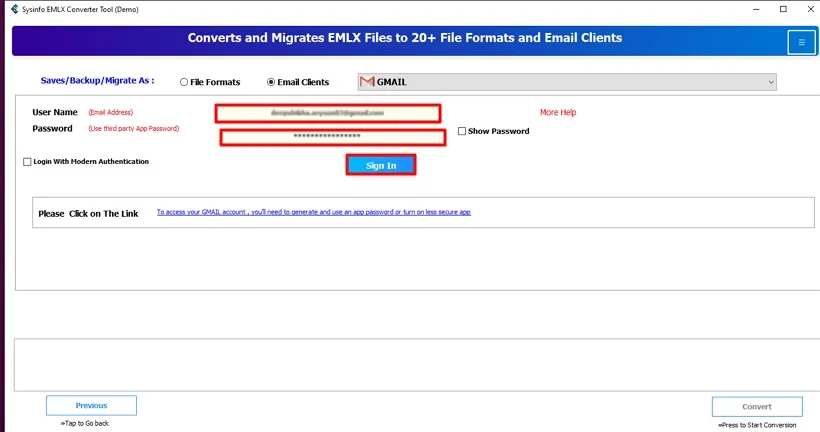
Task: Enable the Show Password checkbox
Action: pyautogui.click(x=462, y=131)
